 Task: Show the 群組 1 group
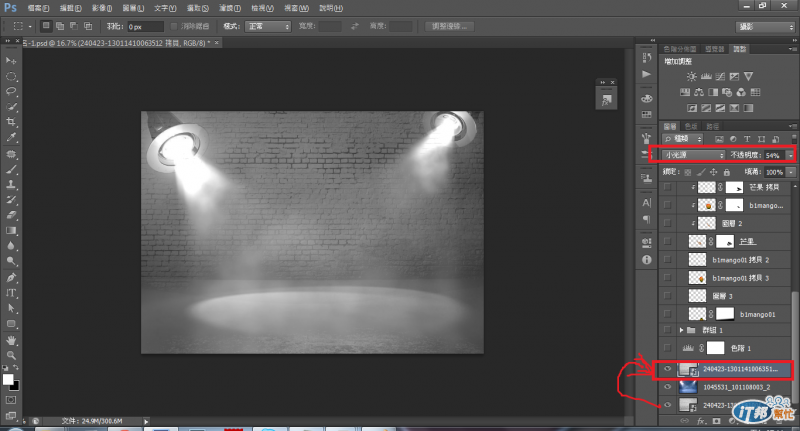(x=667, y=330)
